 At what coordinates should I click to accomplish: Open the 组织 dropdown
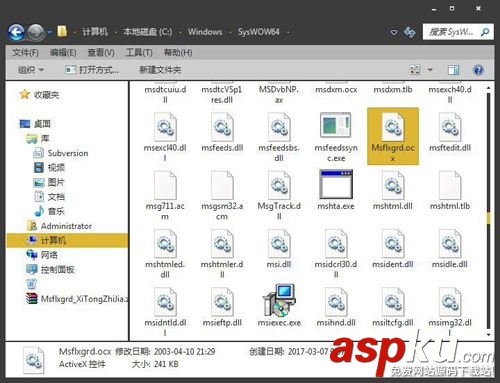click(x=31, y=70)
